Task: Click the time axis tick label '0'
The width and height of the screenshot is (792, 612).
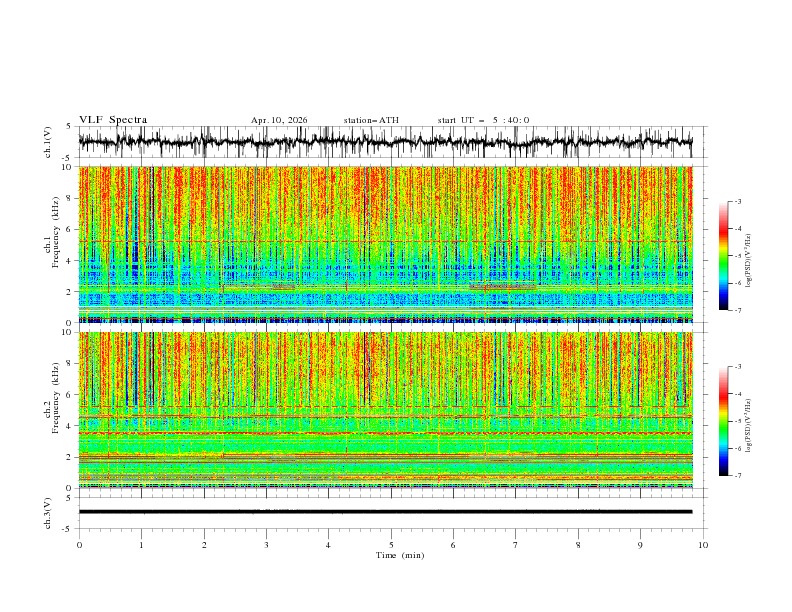Action: 79,545
